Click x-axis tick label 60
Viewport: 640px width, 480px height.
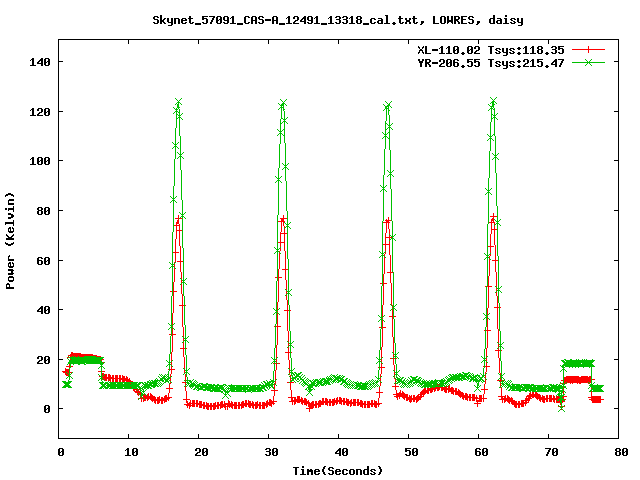point(482,452)
